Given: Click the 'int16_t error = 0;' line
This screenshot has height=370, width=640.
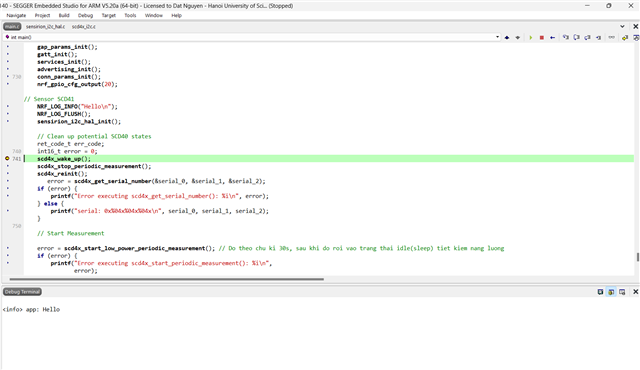Looking at the screenshot, I should pyautogui.click(x=67, y=151).
